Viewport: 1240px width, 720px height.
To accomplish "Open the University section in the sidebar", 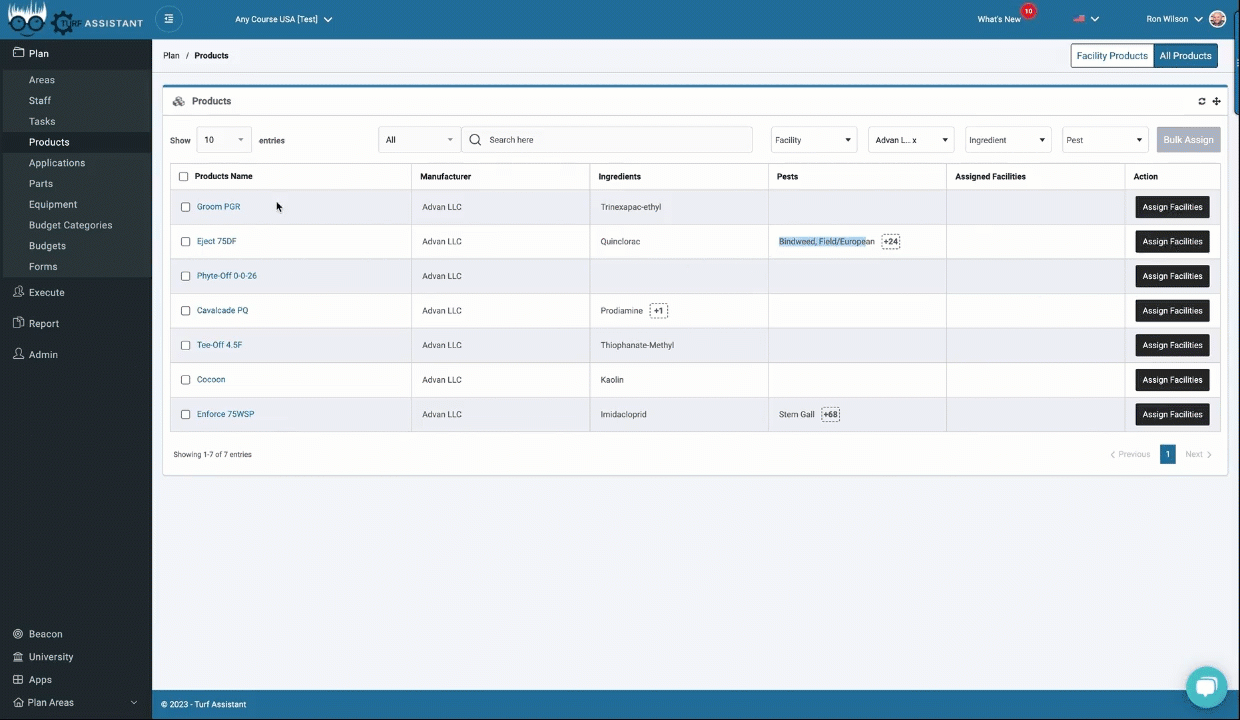I will pyautogui.click(x=50, y=656).
